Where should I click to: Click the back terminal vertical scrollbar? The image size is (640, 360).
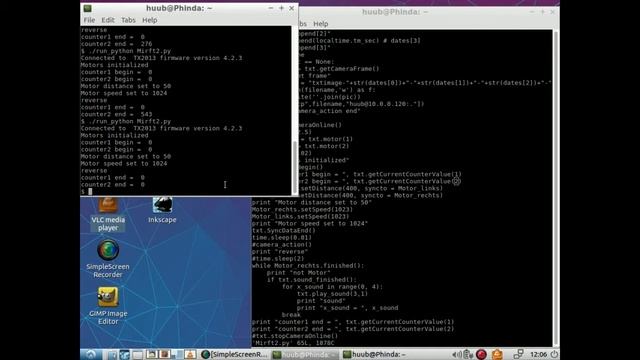pos(556,188)
